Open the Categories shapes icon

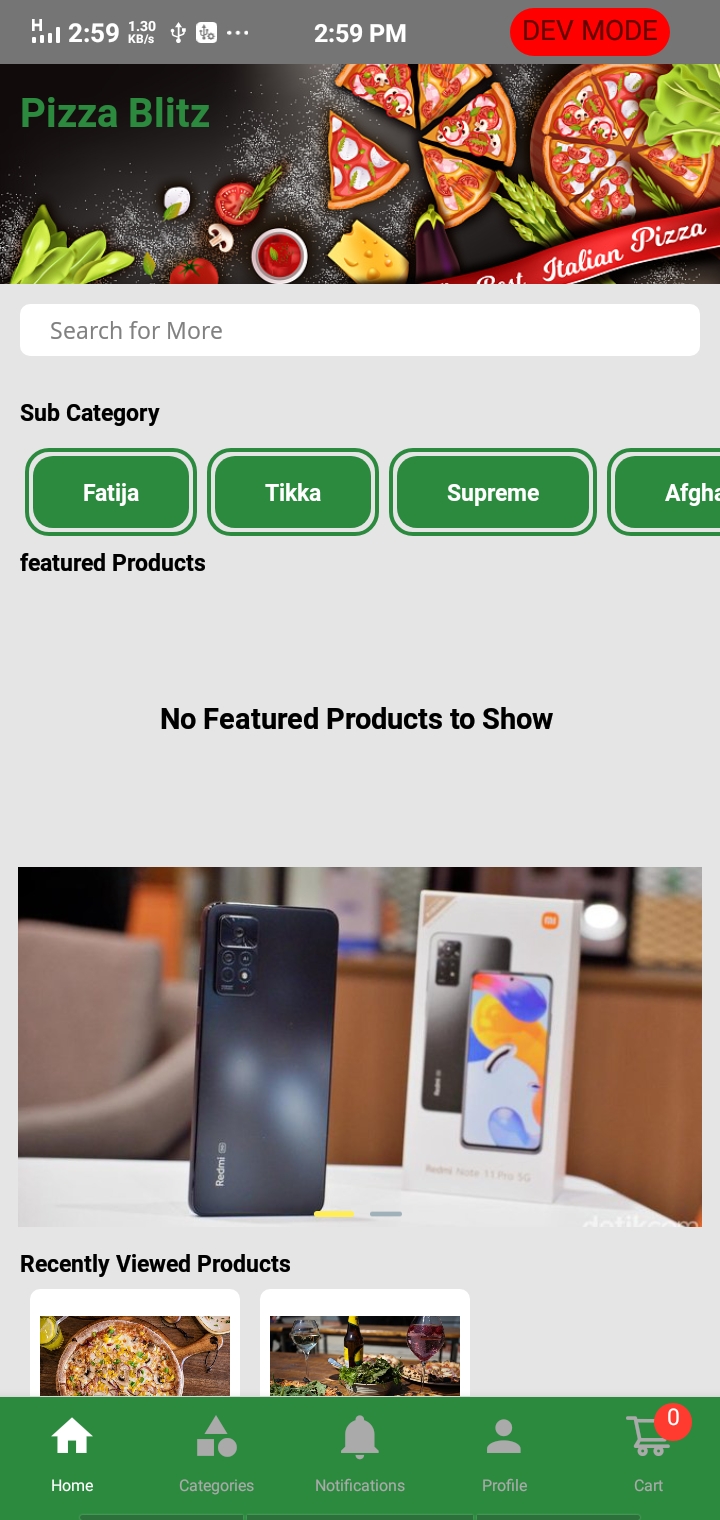coord(216,1437)
